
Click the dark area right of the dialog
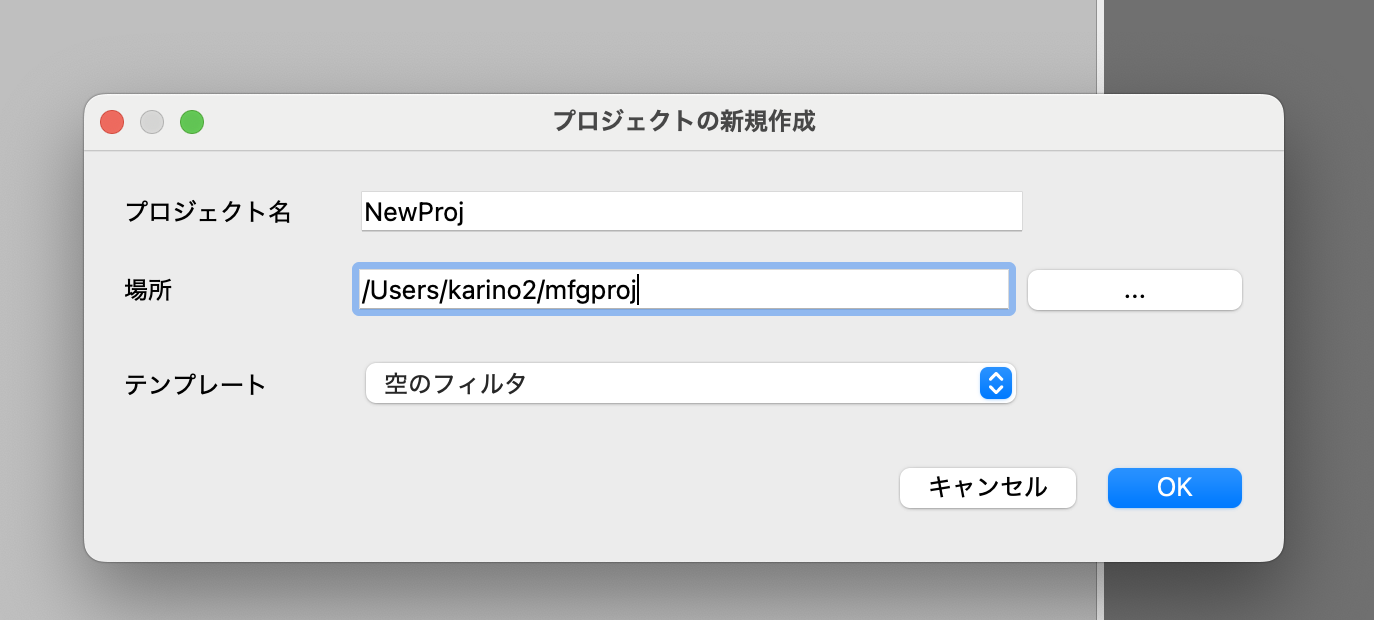tap(1330, 300)
